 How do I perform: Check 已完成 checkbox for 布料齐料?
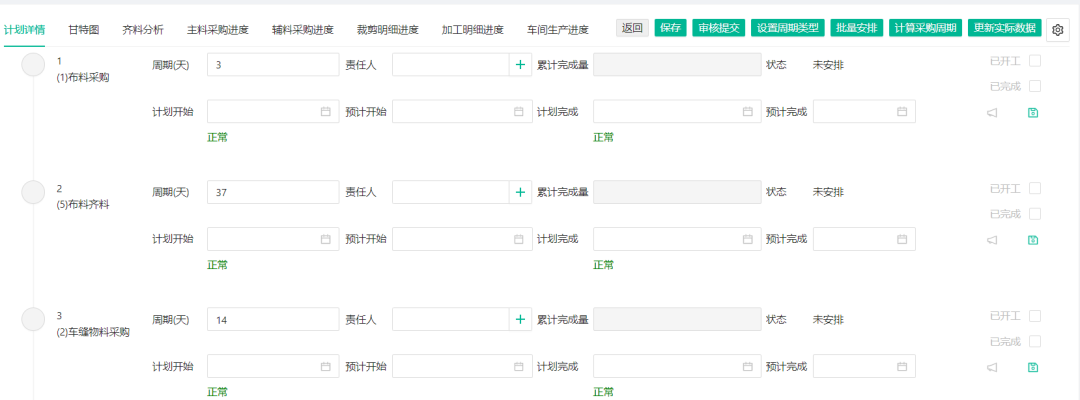(x=1035, y=214)
